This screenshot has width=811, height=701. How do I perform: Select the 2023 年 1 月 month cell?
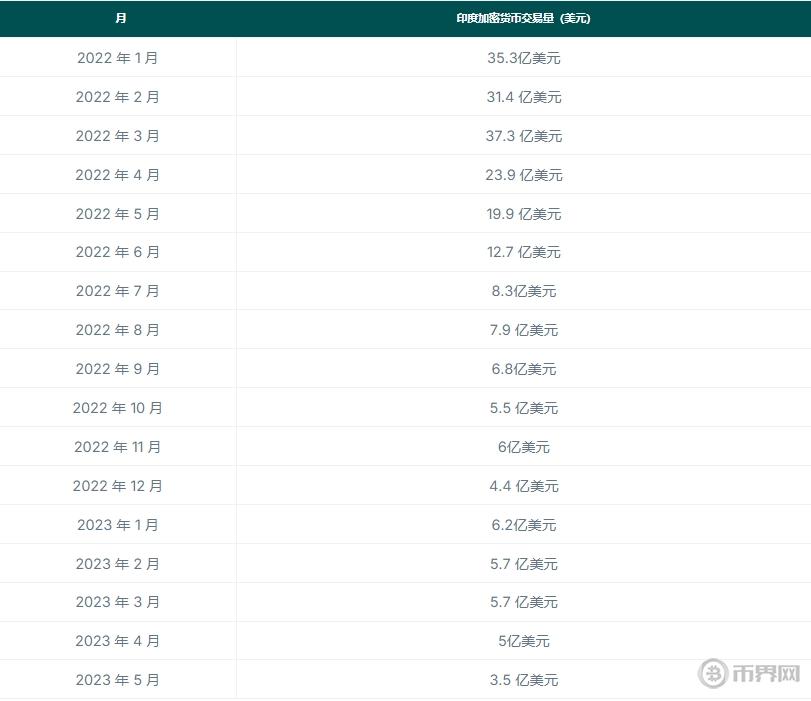coord(118,525)
